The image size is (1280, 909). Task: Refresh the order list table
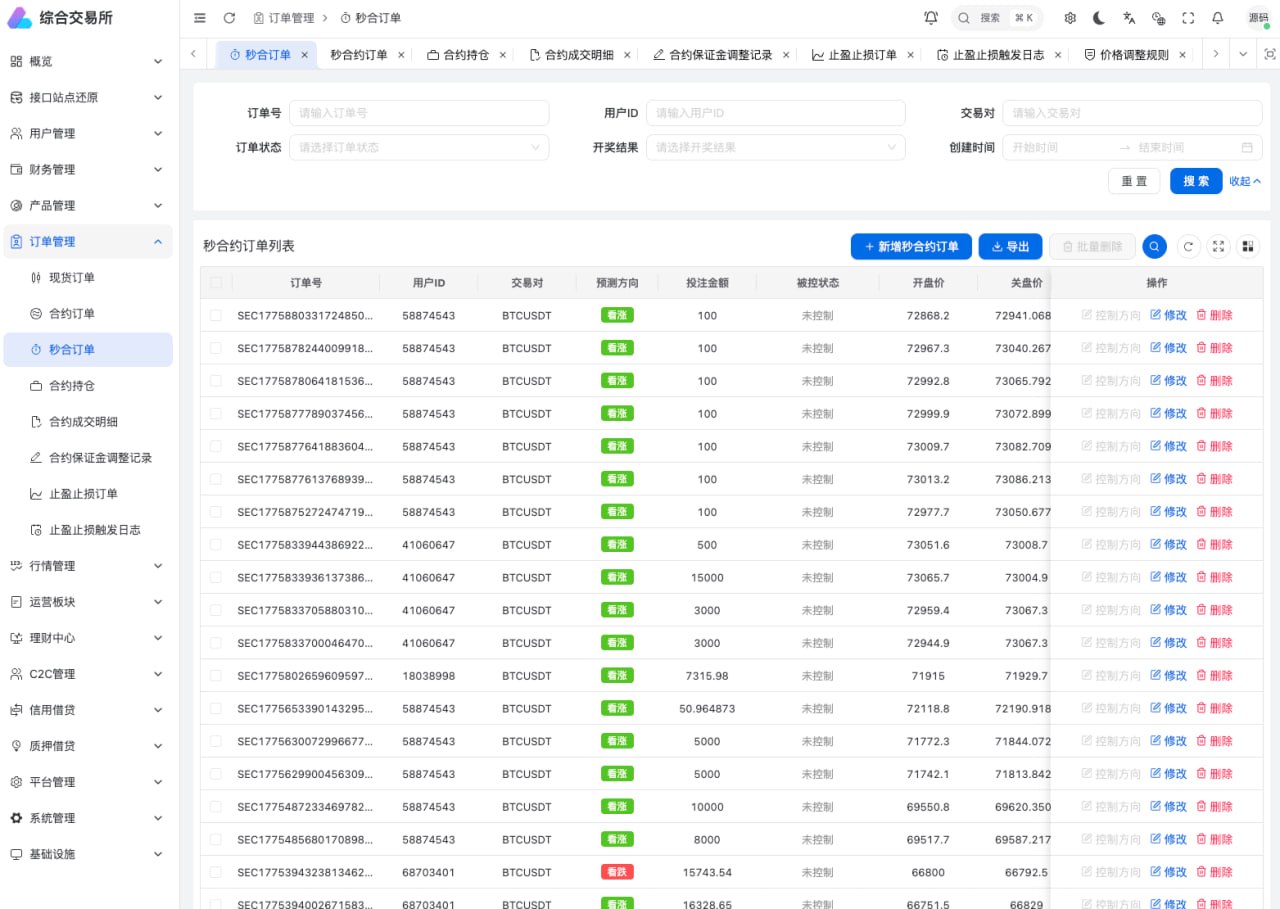pyautogui.click(x=1188, y=246)
